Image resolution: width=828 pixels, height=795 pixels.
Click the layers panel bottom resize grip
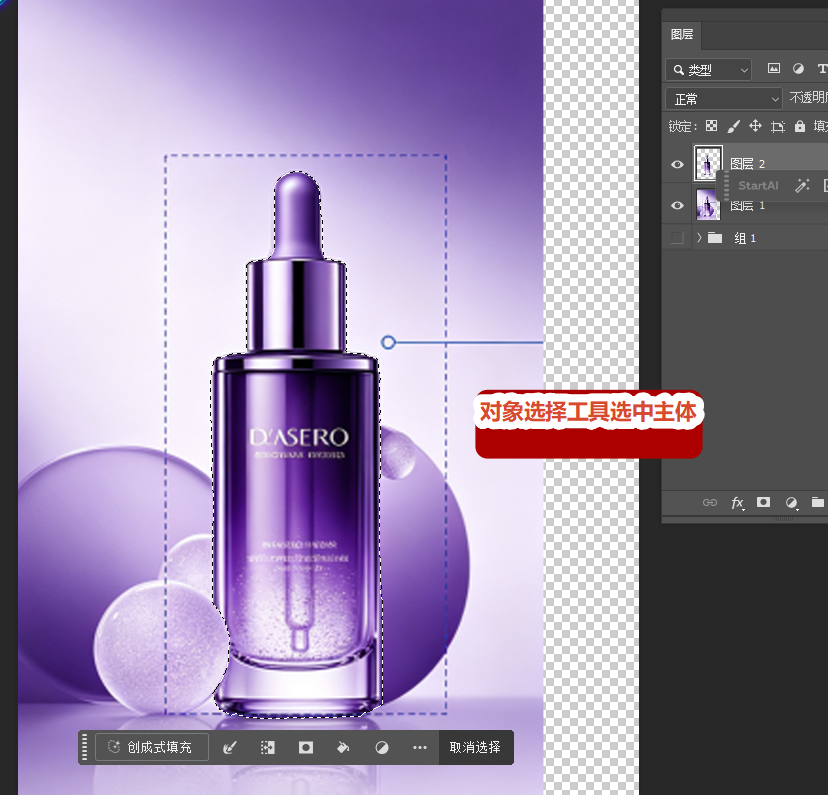coord(783,519)
